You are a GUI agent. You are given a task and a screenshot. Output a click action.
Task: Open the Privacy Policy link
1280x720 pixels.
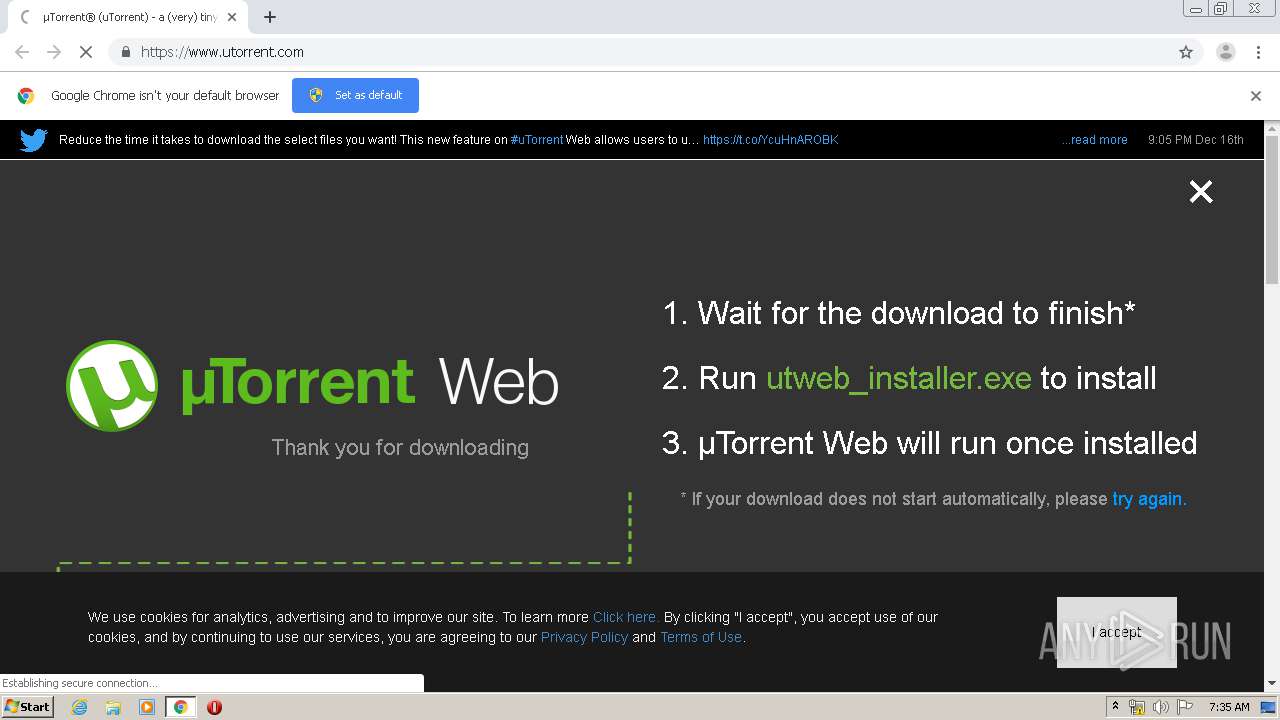tap(584, 637)
